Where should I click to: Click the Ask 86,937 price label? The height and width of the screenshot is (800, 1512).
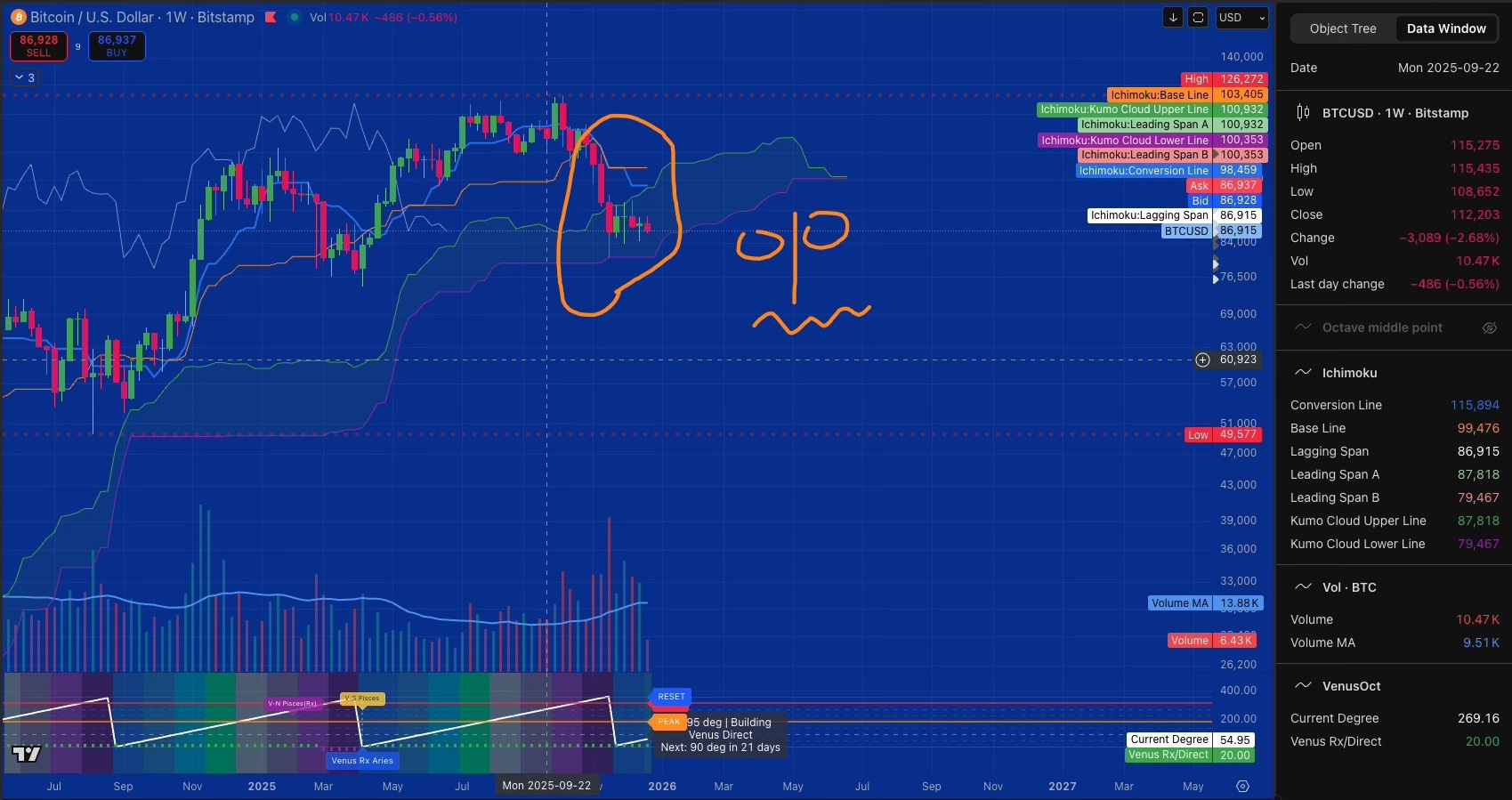pyautogui.click(x=1224, y=186)
